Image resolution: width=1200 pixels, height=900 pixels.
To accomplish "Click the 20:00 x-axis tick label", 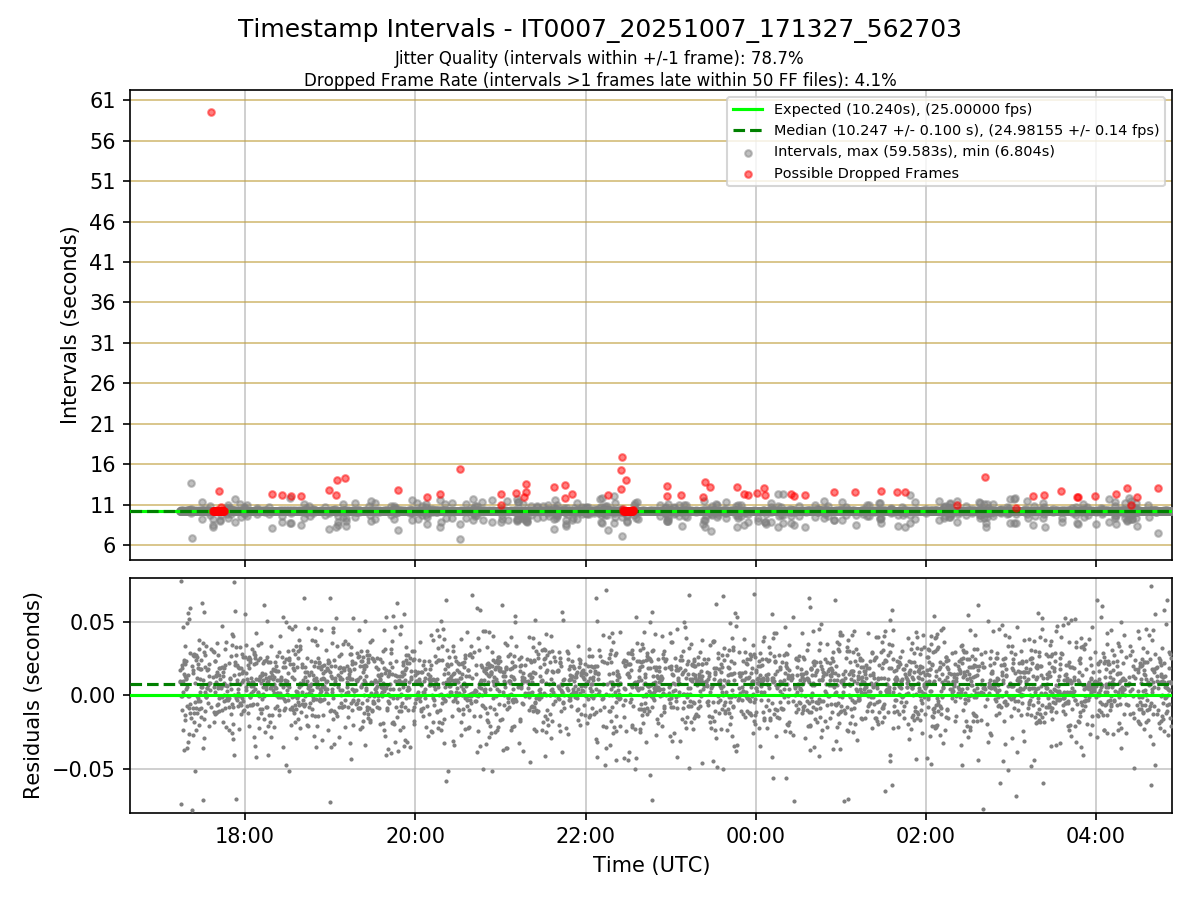I will coord(415,835).
